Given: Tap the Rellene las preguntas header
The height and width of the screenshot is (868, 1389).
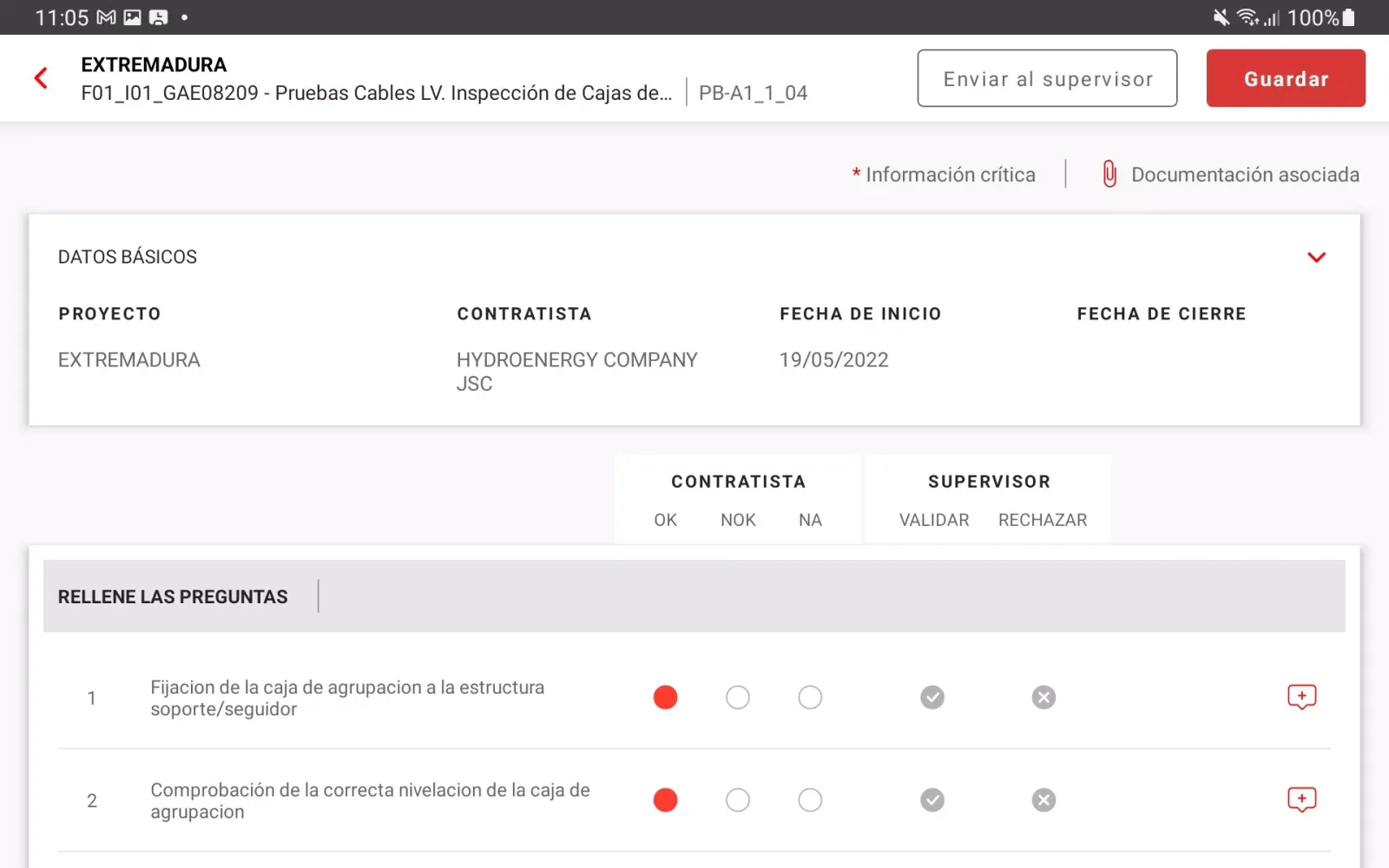Looking at the screenshot, I should 173,597.
